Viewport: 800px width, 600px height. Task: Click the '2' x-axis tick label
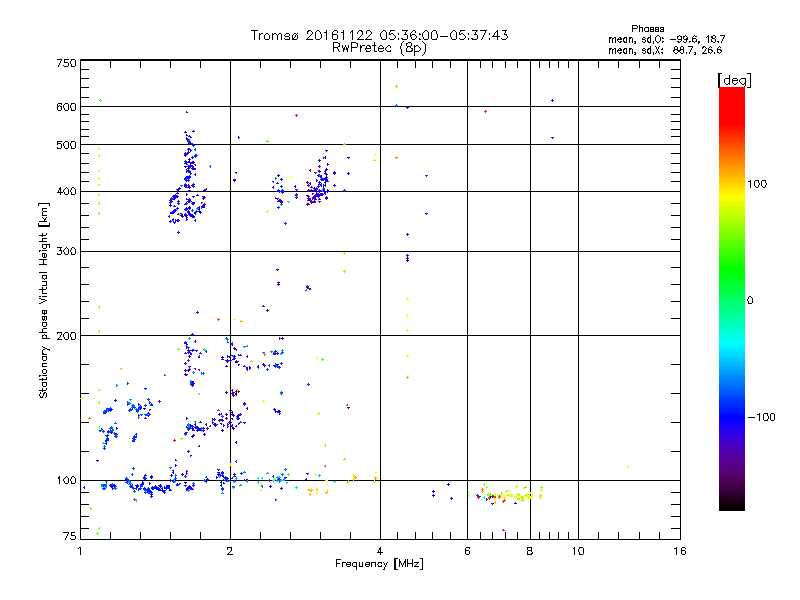pos(230,551)
